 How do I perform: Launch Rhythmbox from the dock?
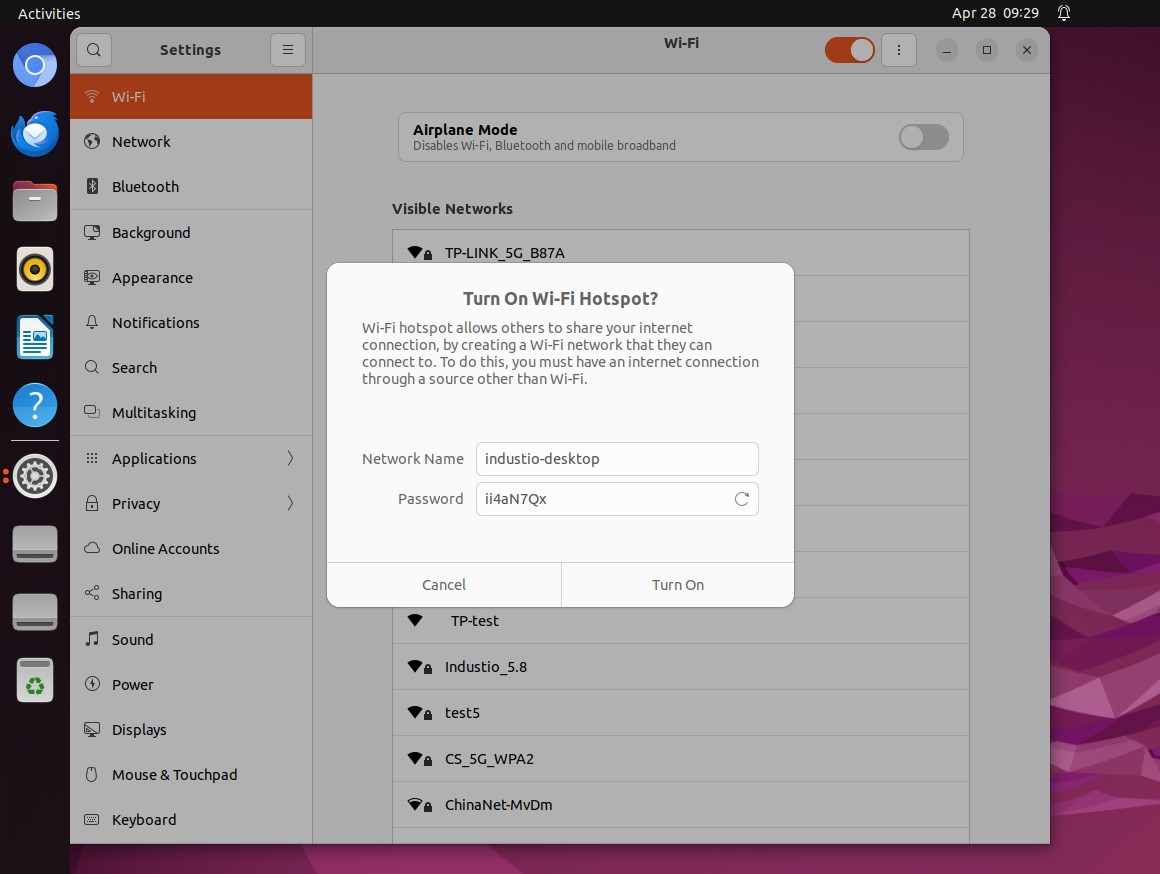tap(35, 269)
